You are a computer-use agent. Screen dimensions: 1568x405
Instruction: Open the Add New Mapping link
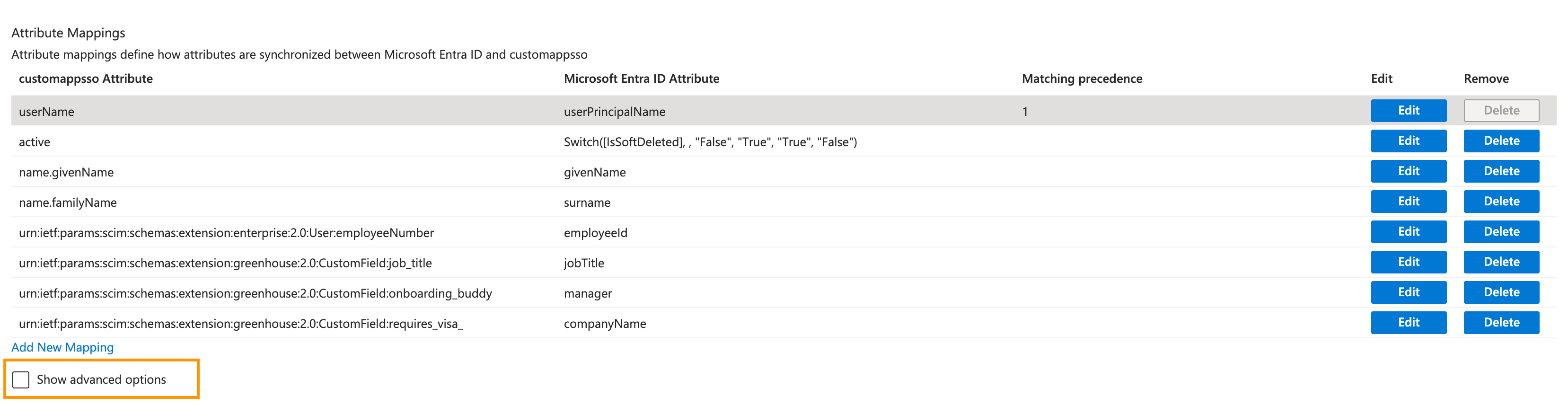62,347
